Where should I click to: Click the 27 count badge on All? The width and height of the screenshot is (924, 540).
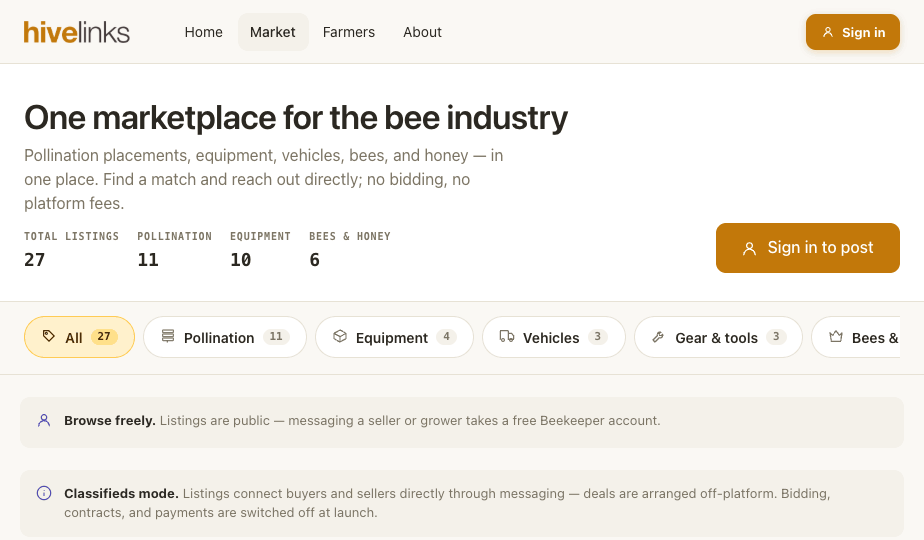coord(104,337)
